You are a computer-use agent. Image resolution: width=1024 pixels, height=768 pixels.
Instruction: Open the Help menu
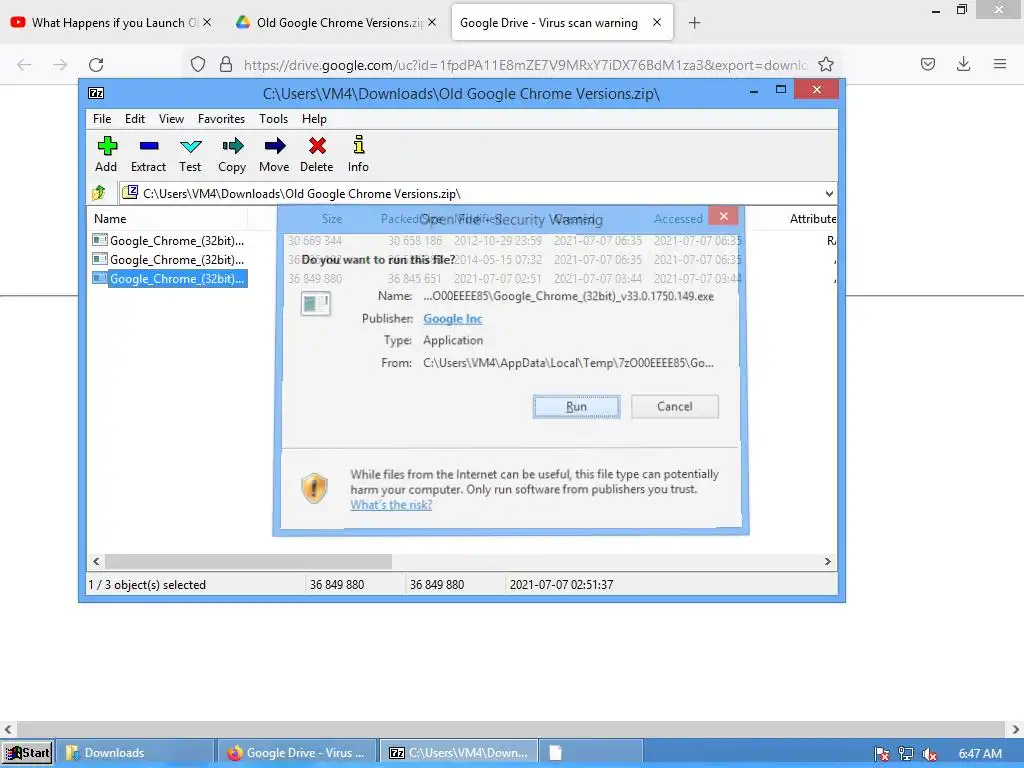click(314, 119)
